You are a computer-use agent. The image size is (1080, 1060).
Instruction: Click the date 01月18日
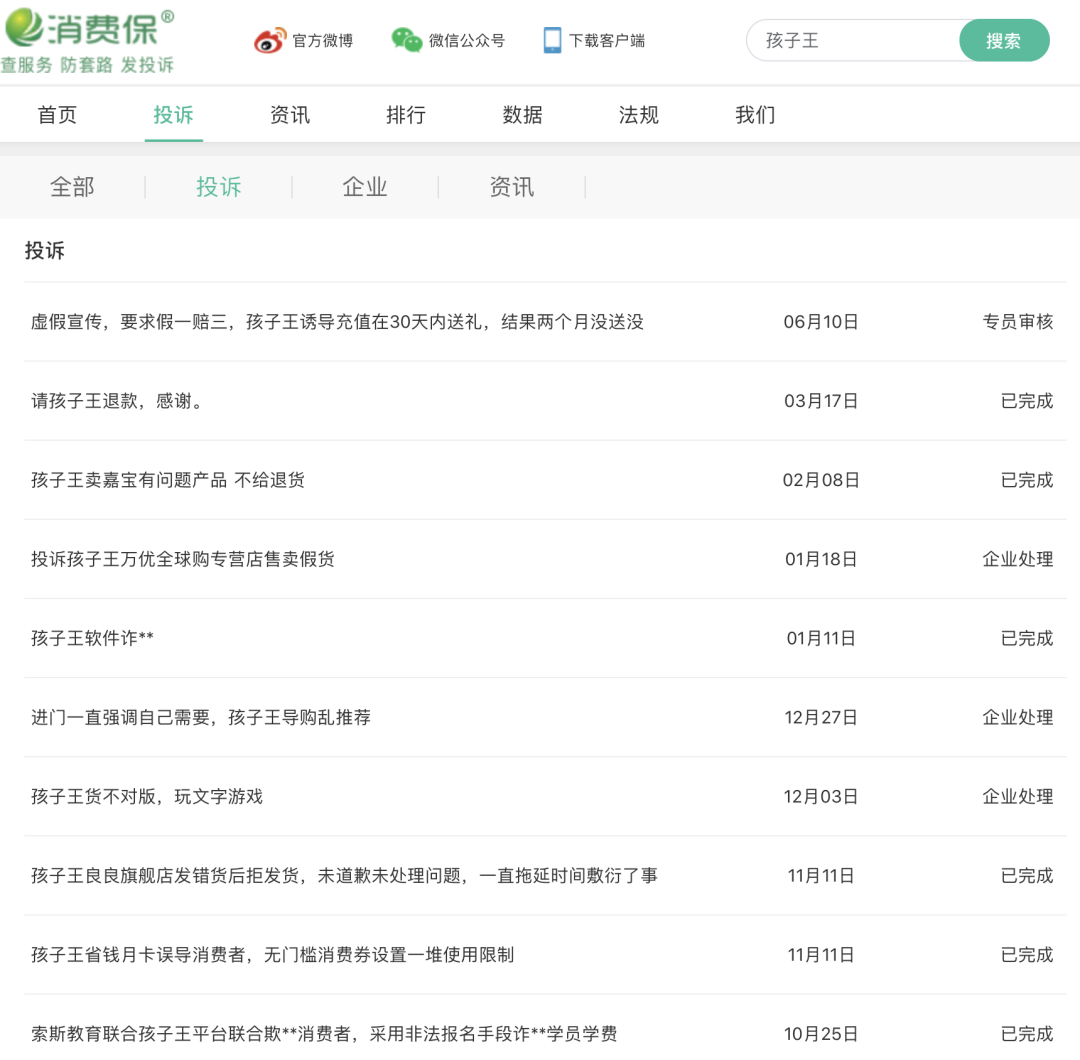(821, 559)
